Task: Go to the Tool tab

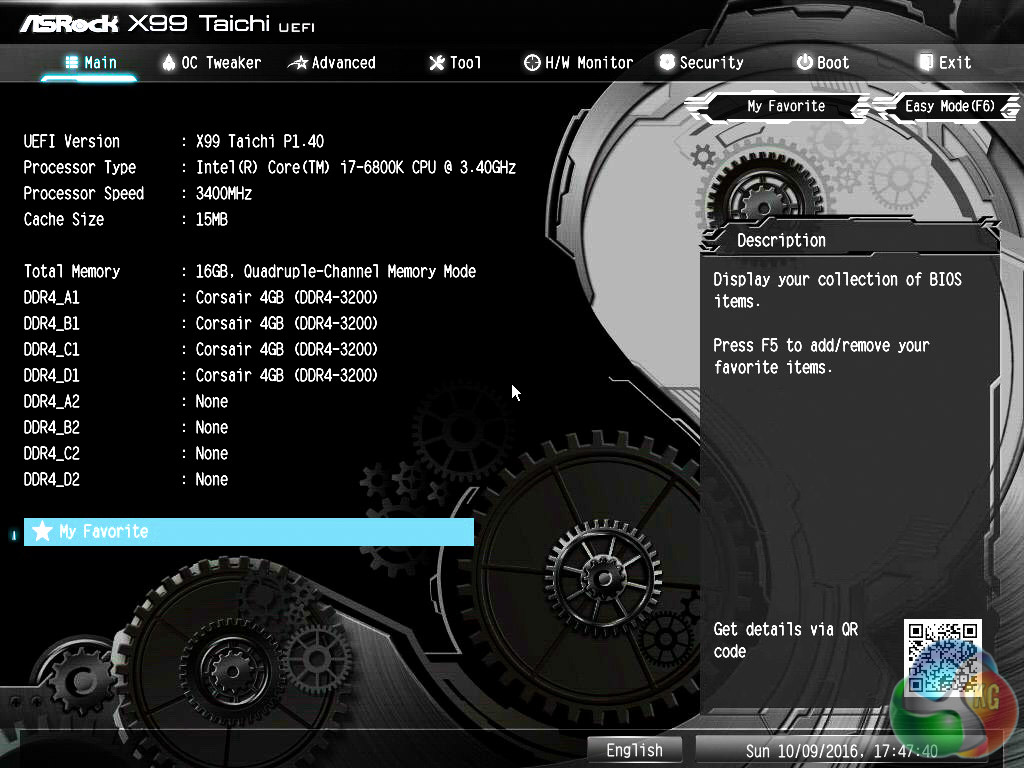Action: click(455, 63)
